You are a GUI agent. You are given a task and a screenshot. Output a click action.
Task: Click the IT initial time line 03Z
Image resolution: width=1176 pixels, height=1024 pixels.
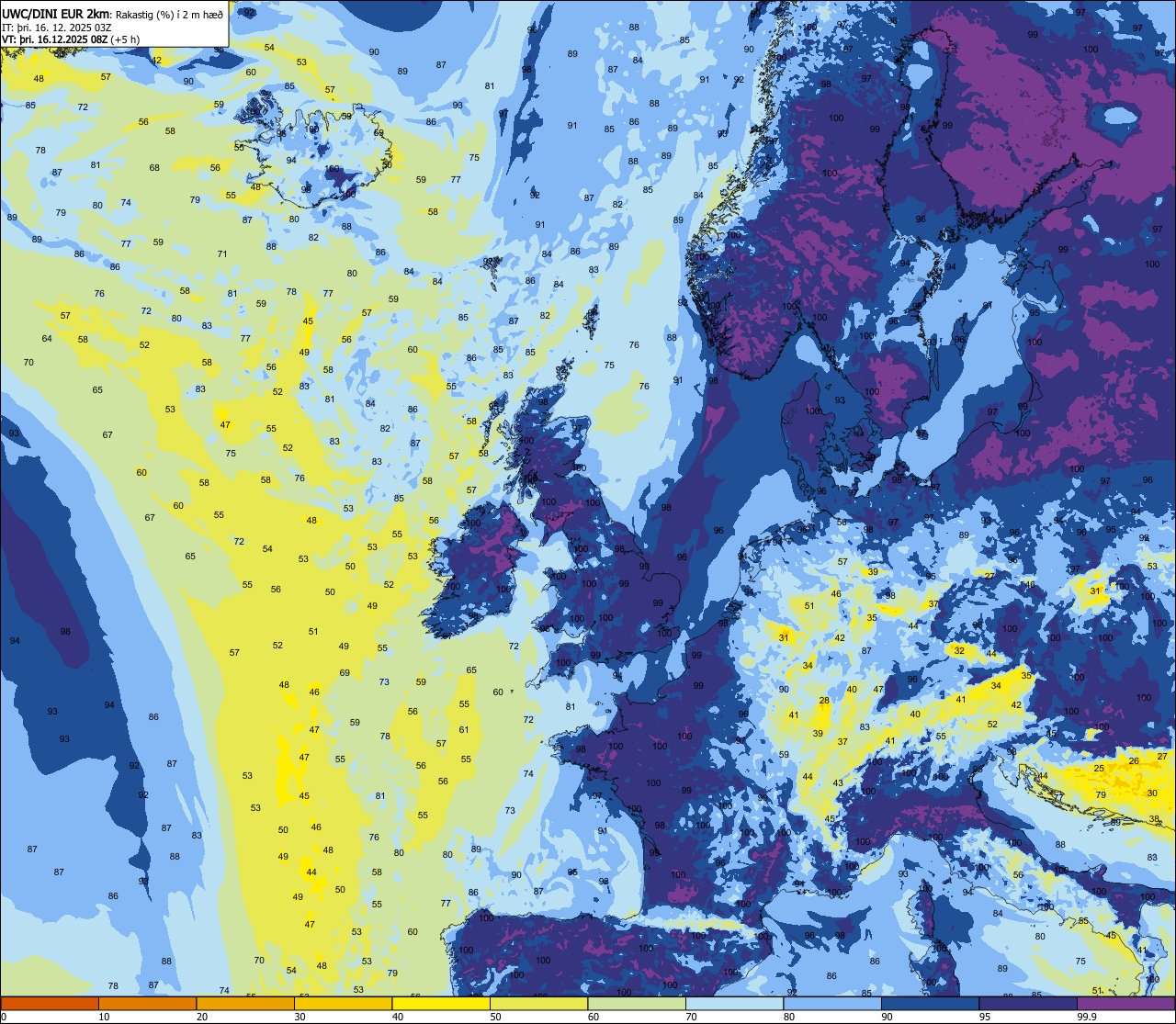[x=57, y=27]
